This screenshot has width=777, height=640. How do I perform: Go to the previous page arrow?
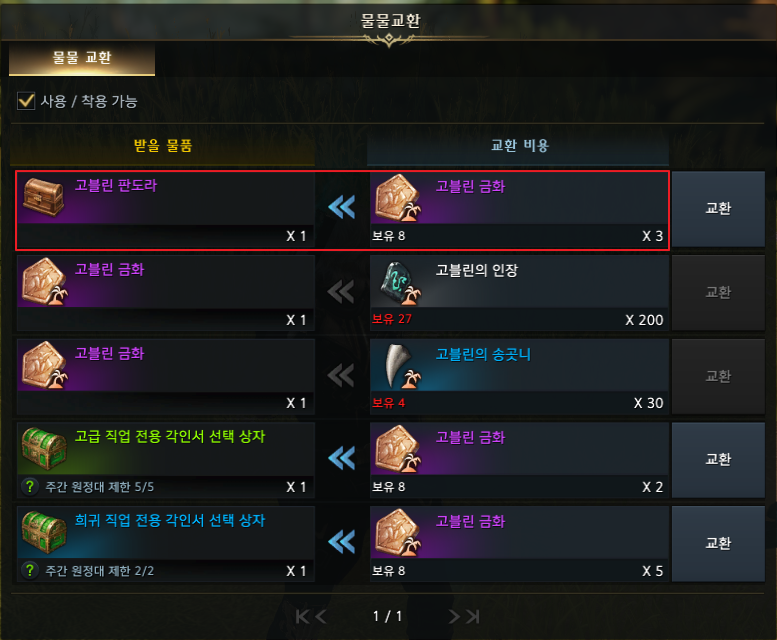click(x=321, y=617)
